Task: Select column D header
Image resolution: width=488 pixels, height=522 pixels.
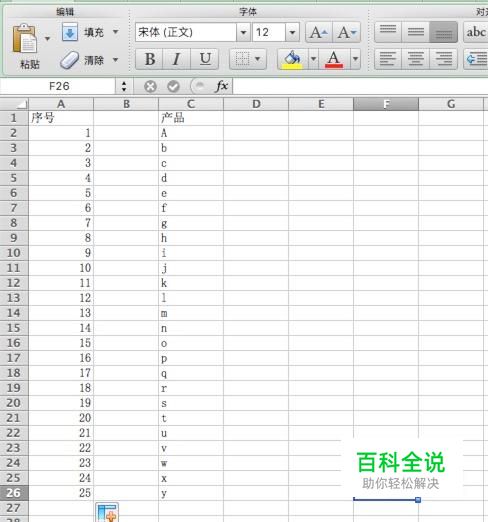Action: click(x=256, y=104)
